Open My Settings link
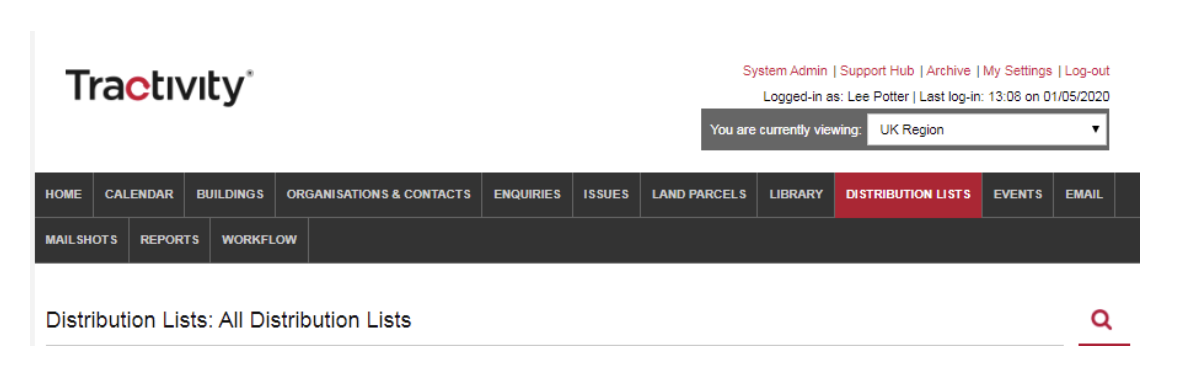Screen dimensions: 1182x382 tap(1017, 71)
